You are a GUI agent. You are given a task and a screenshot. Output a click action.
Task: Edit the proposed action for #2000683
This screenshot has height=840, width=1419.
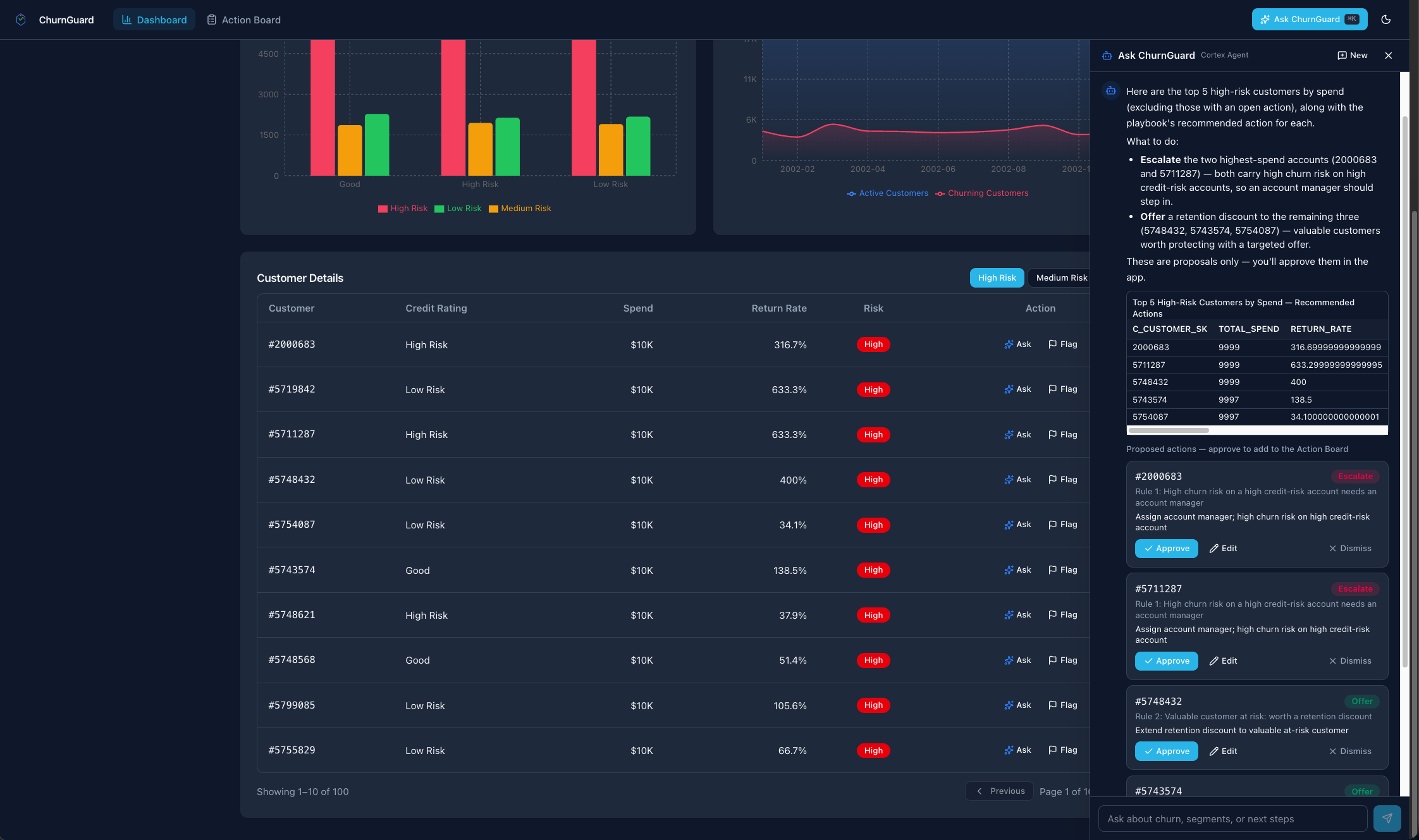point(1223,549)
